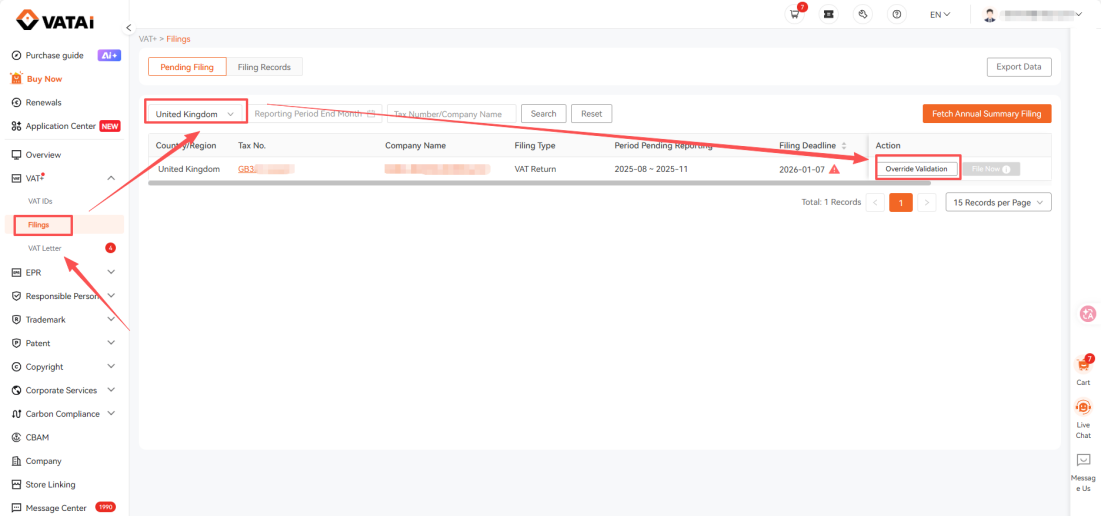Open the help question mark icon

tap(897, 14)
